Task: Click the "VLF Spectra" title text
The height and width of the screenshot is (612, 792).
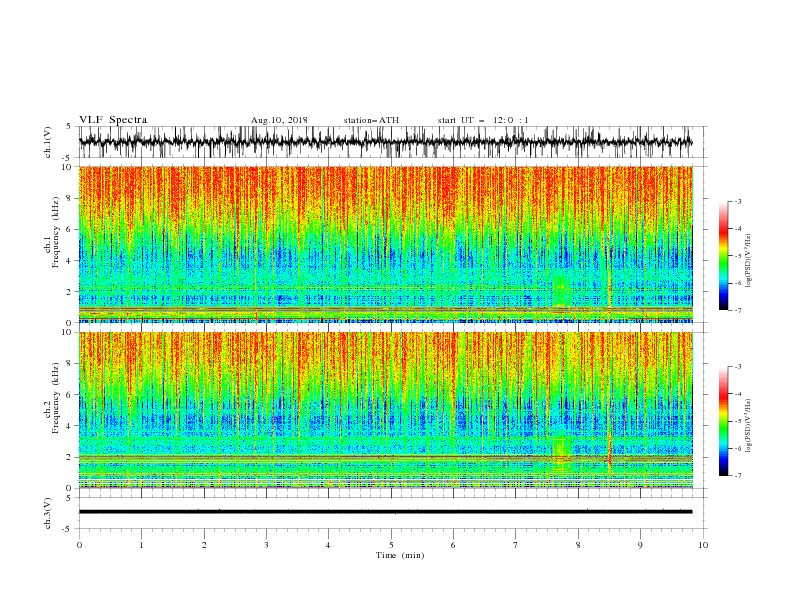Action: tap(113, 120)
